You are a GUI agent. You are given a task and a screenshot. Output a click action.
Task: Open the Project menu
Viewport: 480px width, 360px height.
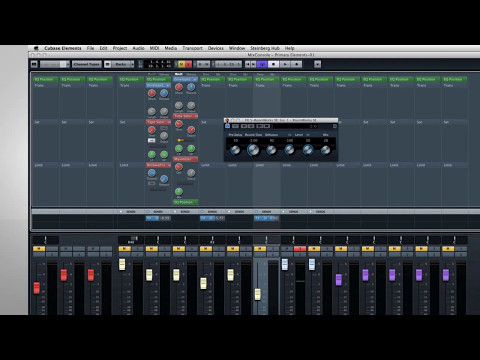(x=120, y=48)
